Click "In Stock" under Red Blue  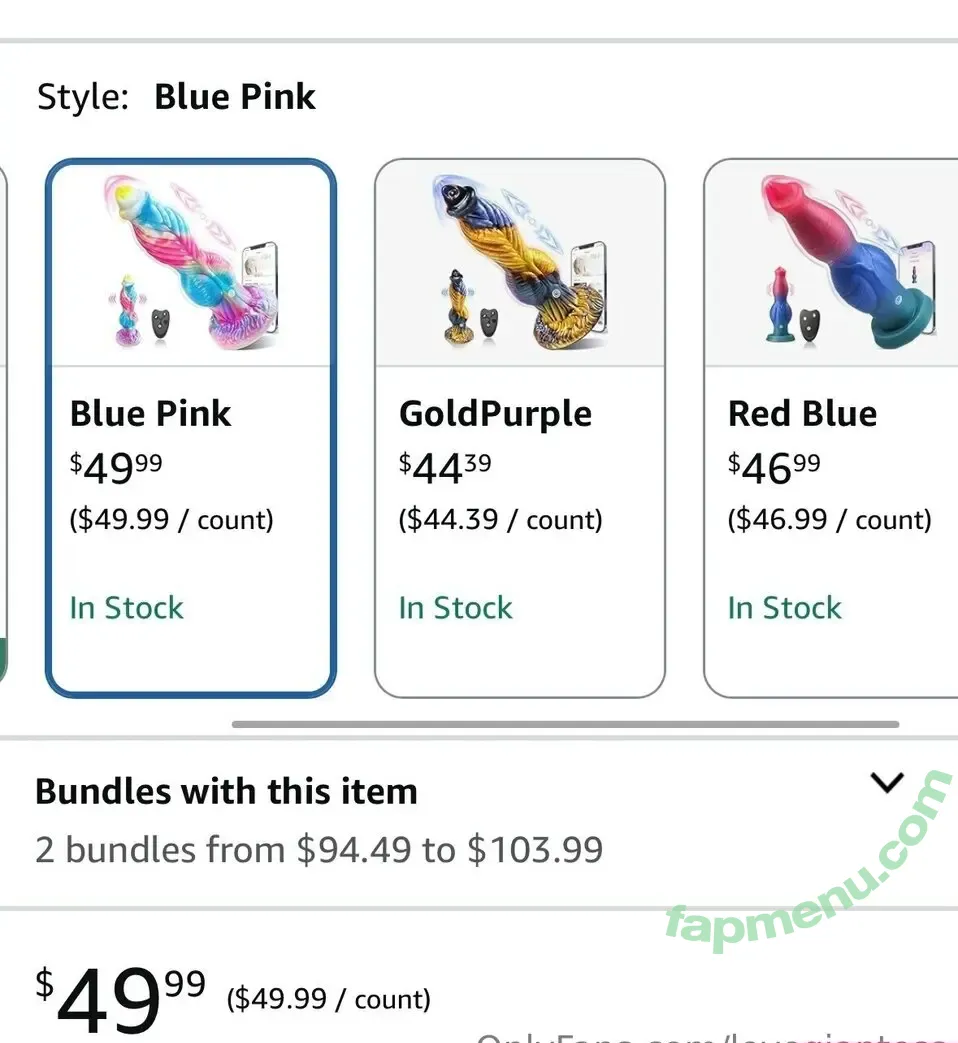(784, 608)
